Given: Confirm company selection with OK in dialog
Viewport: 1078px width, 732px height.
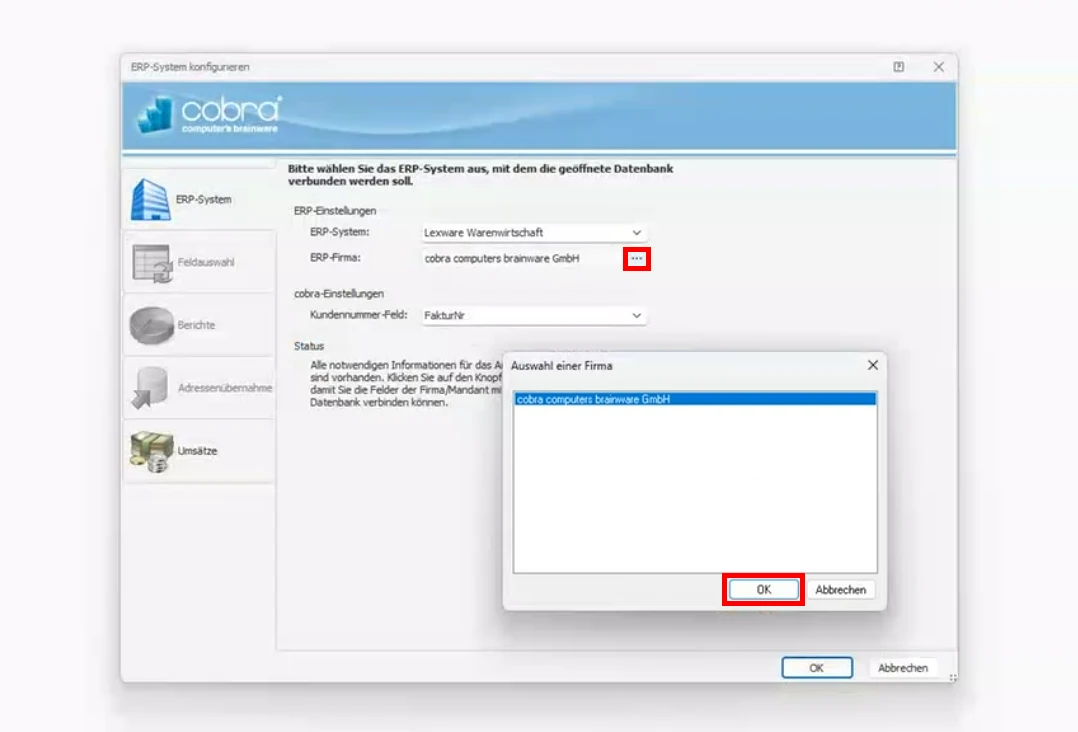Looking at the screenshot, I should (x=763, y=590).
